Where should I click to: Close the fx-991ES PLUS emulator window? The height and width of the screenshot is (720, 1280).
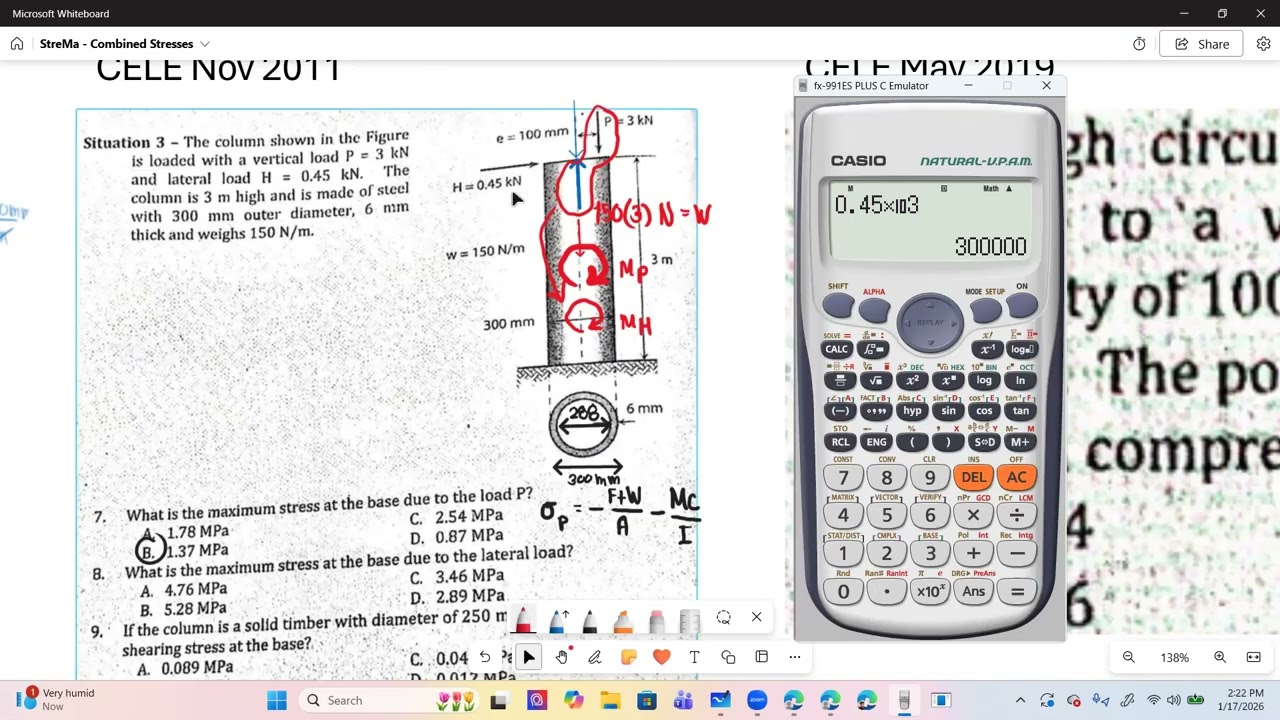(x=1046, y=86)
